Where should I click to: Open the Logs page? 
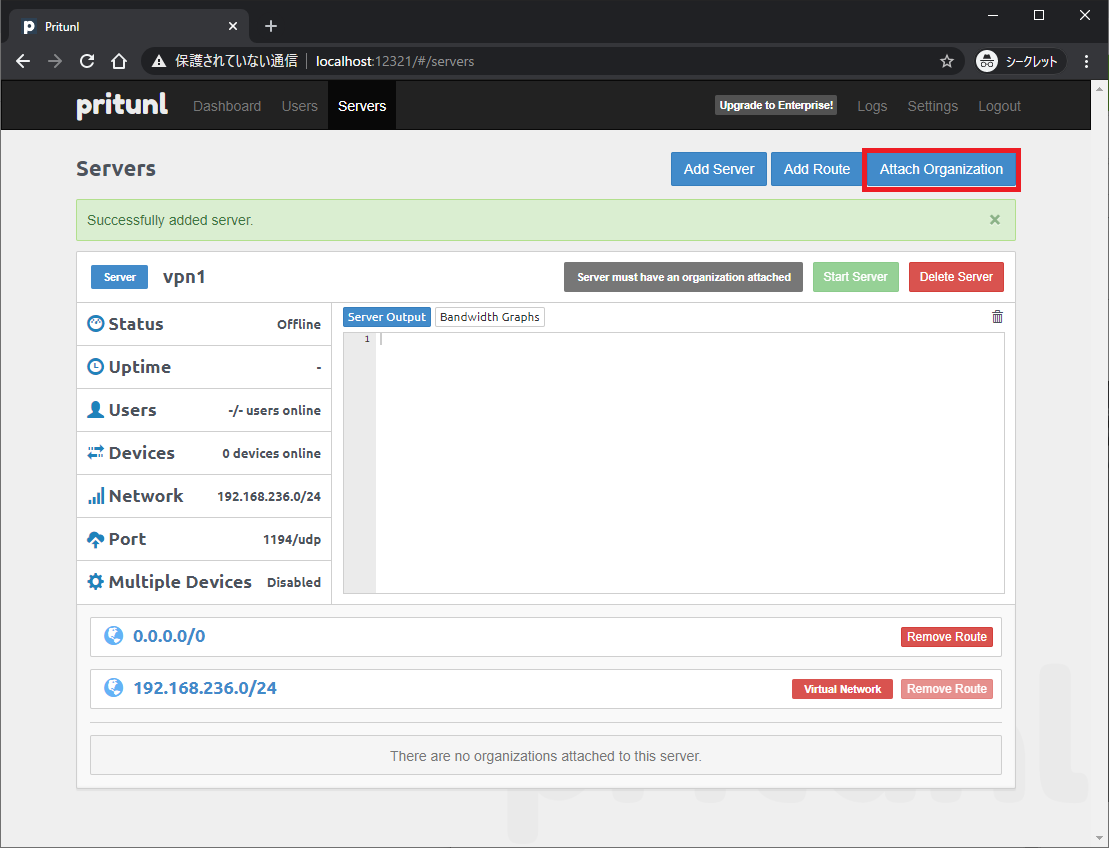point(871,105)
